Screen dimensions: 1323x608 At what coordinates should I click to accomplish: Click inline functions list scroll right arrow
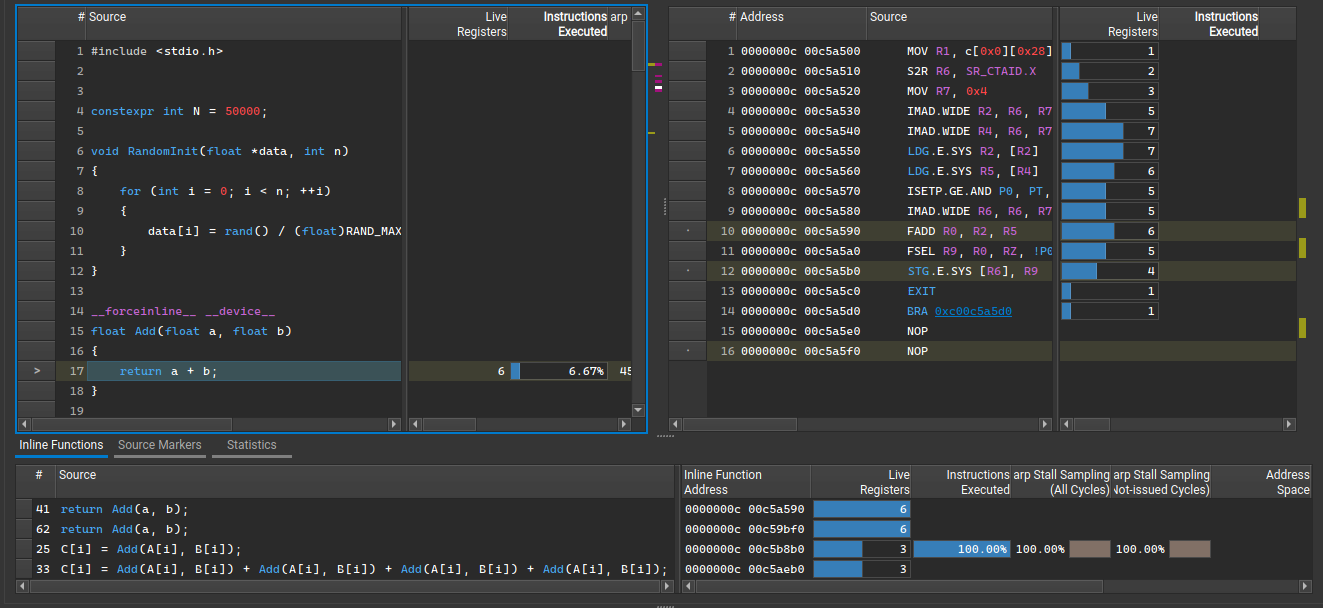(667, 586)
